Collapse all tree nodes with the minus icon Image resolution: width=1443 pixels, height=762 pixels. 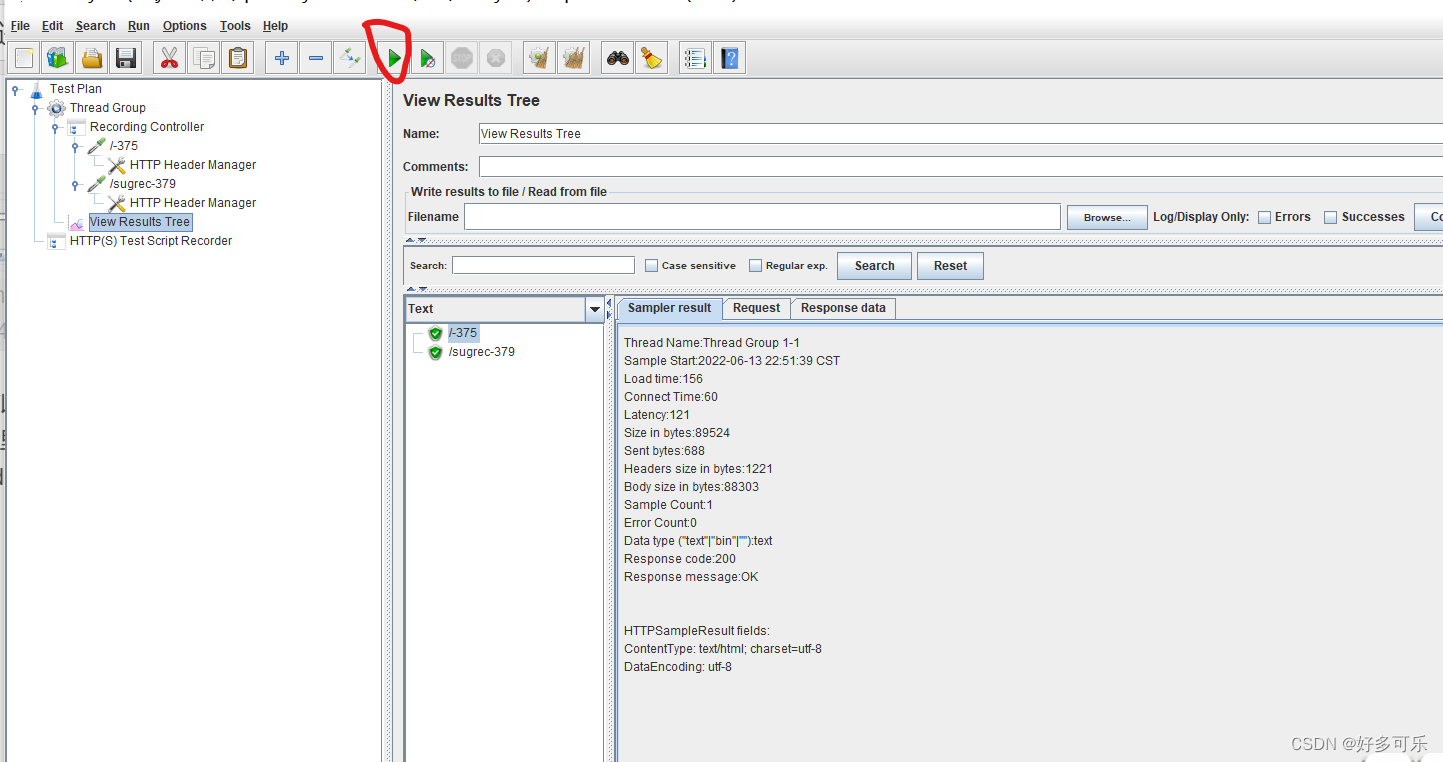point(316,58)
